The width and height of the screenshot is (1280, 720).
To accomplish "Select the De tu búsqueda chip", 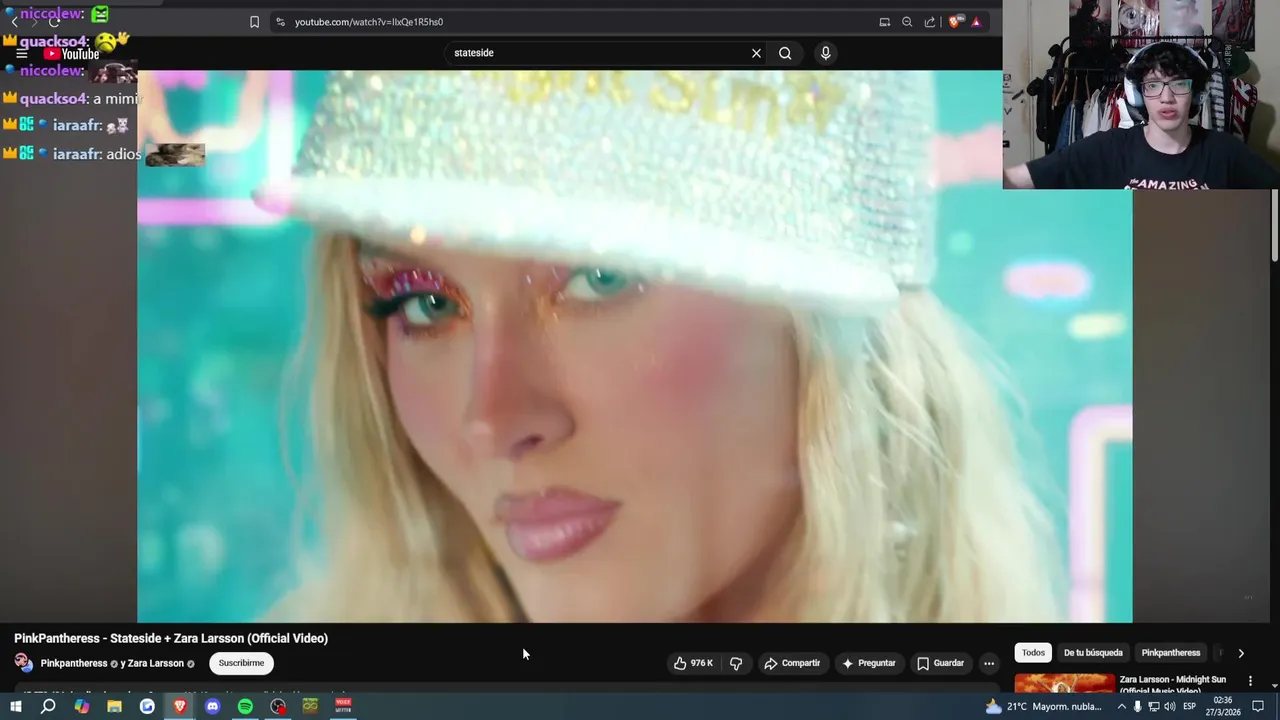I will tap(1093, 653).
